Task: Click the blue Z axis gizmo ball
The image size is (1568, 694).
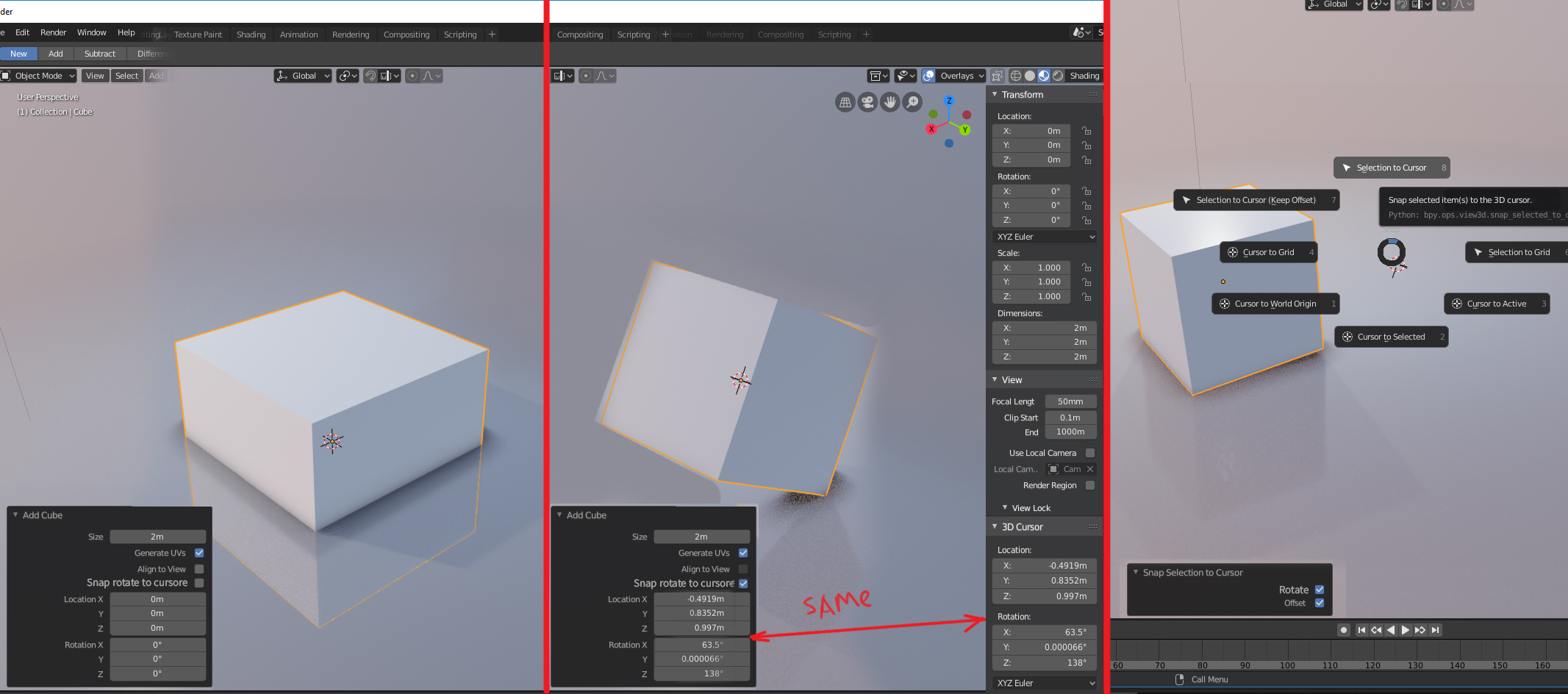Action: pyautogui.click(x=949, y=101)
